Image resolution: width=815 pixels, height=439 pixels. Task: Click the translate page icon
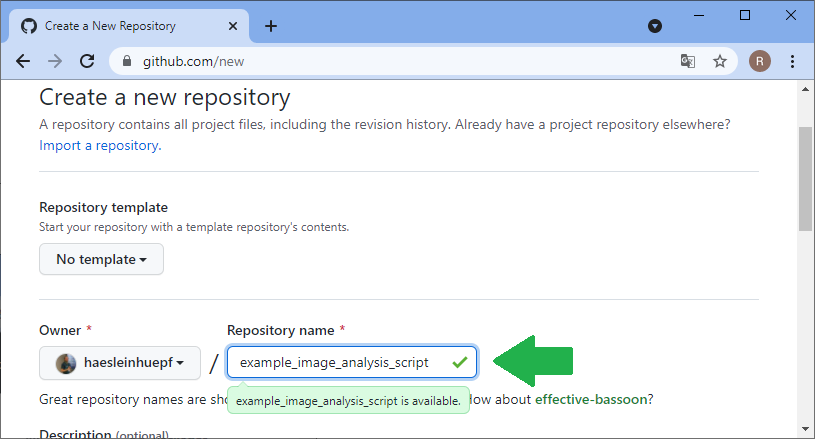[688, 61]
